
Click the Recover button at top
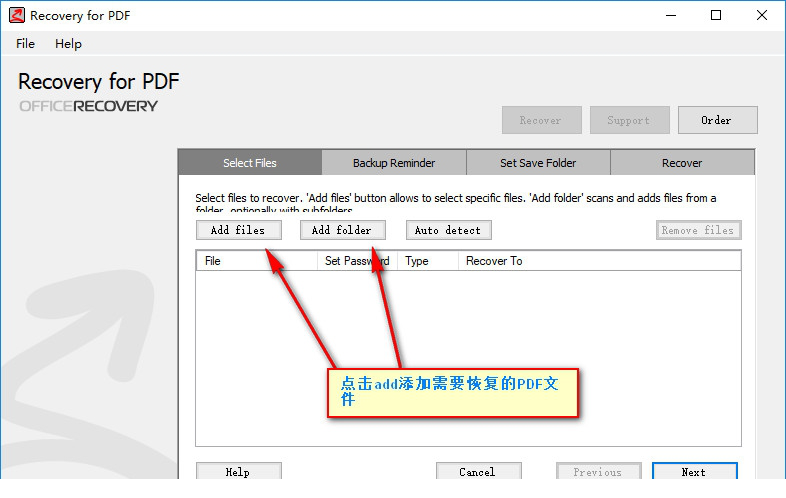(x=541, y=120)
